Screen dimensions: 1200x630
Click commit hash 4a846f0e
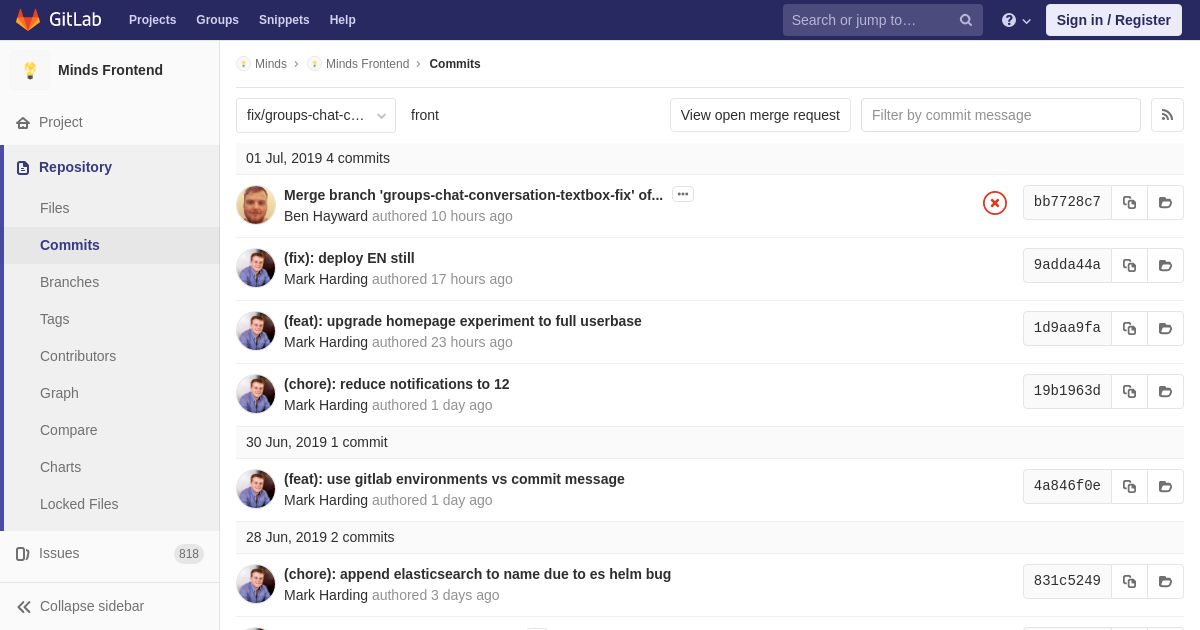[1067, 486]
